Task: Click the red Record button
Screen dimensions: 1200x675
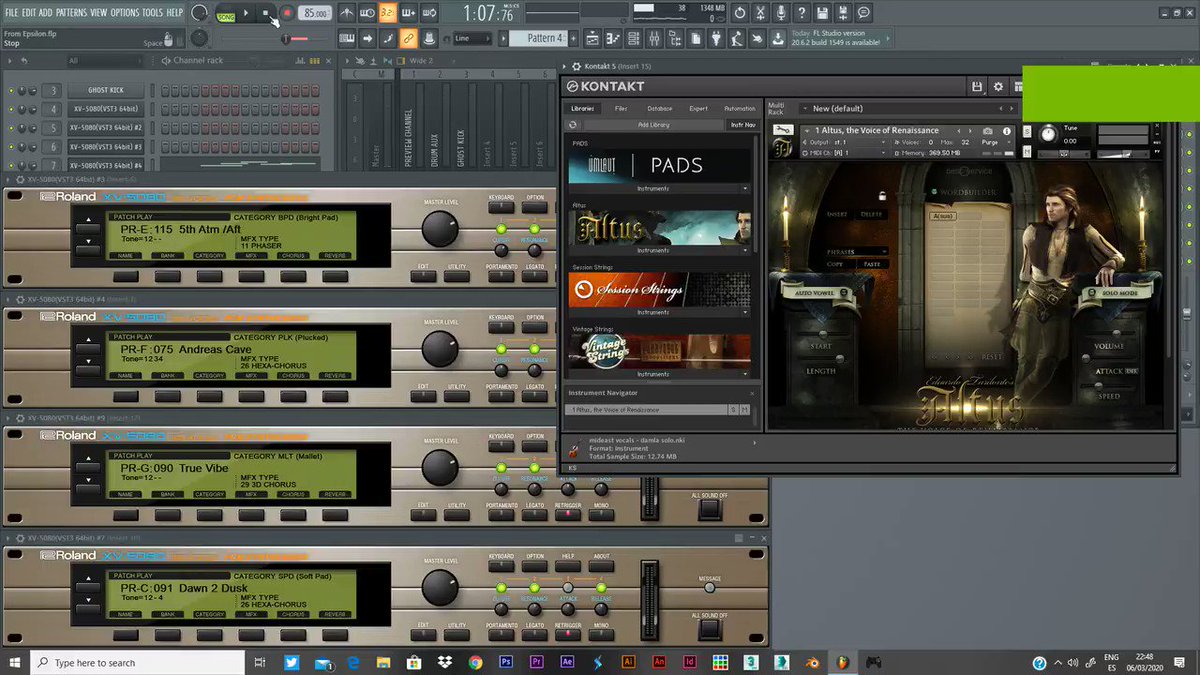Action: [287, 13]
